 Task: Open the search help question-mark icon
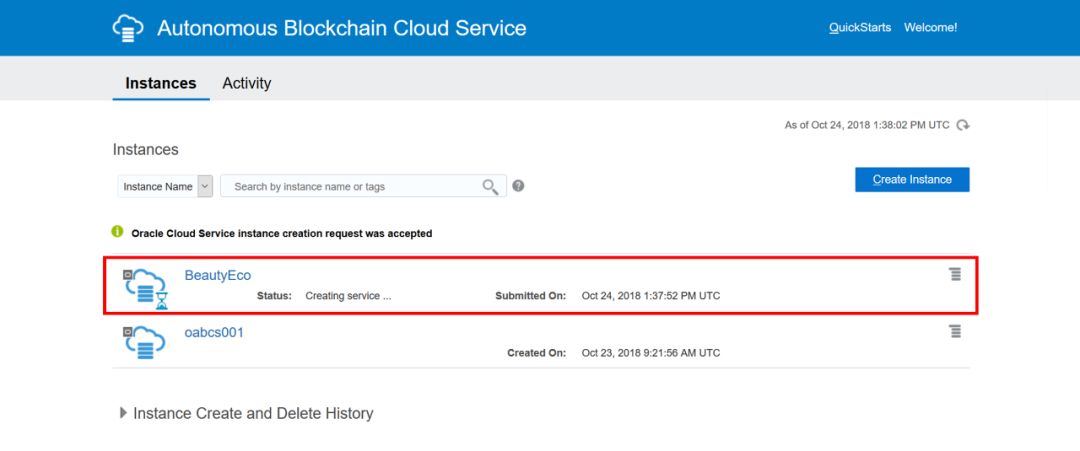click(x=518, y=186)
